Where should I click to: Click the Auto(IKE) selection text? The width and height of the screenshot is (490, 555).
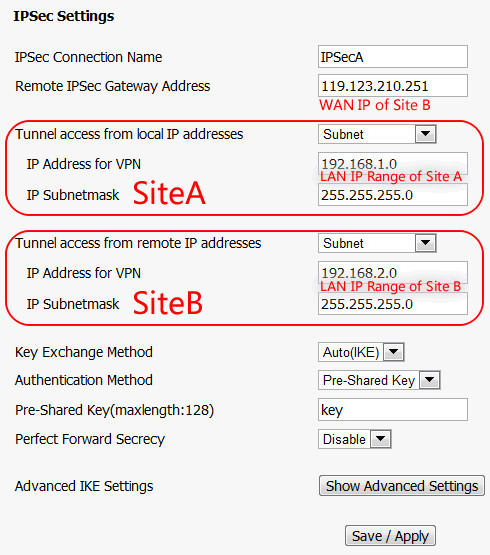(351, 352)
